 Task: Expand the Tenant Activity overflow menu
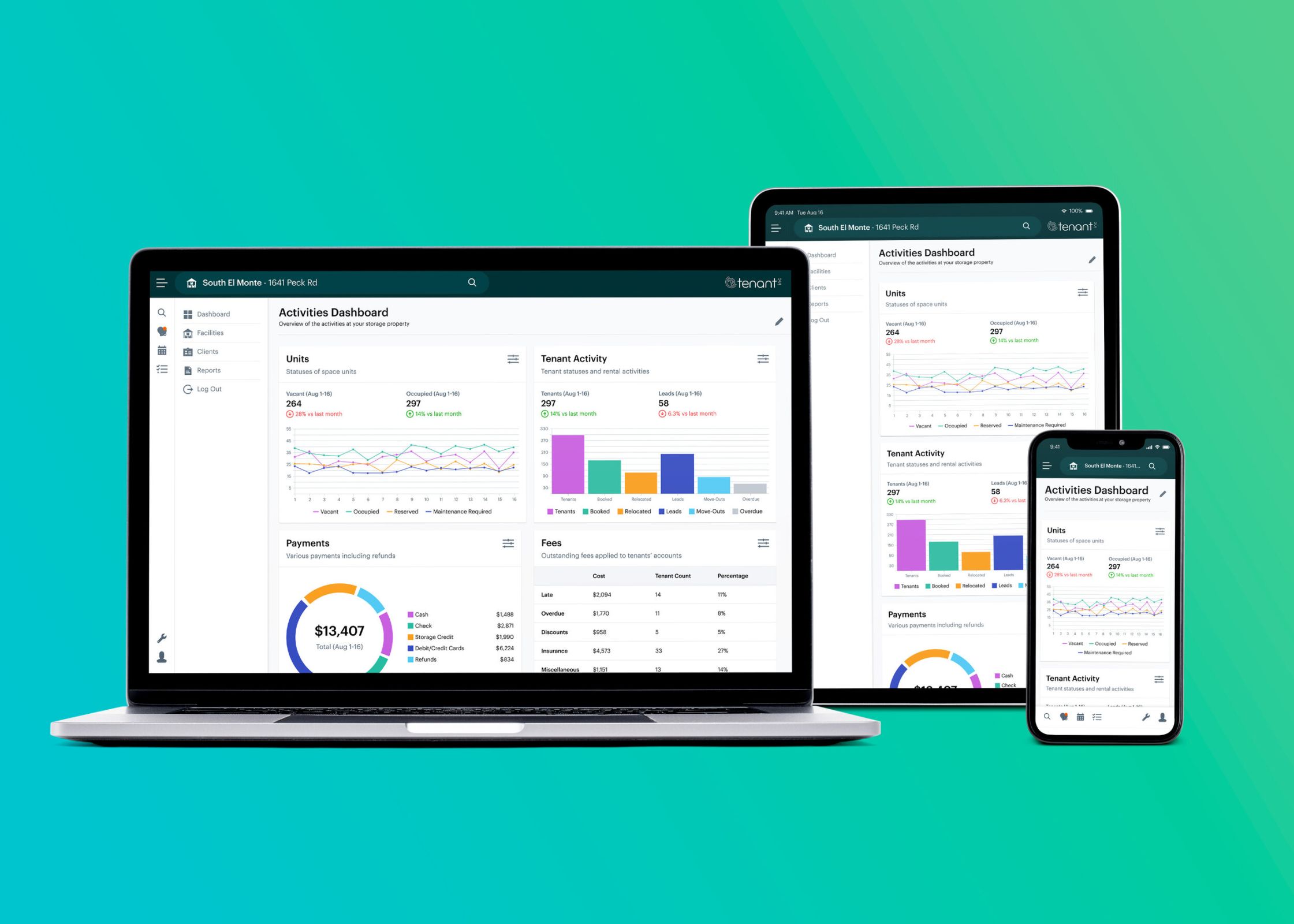[x=763, y=361]
